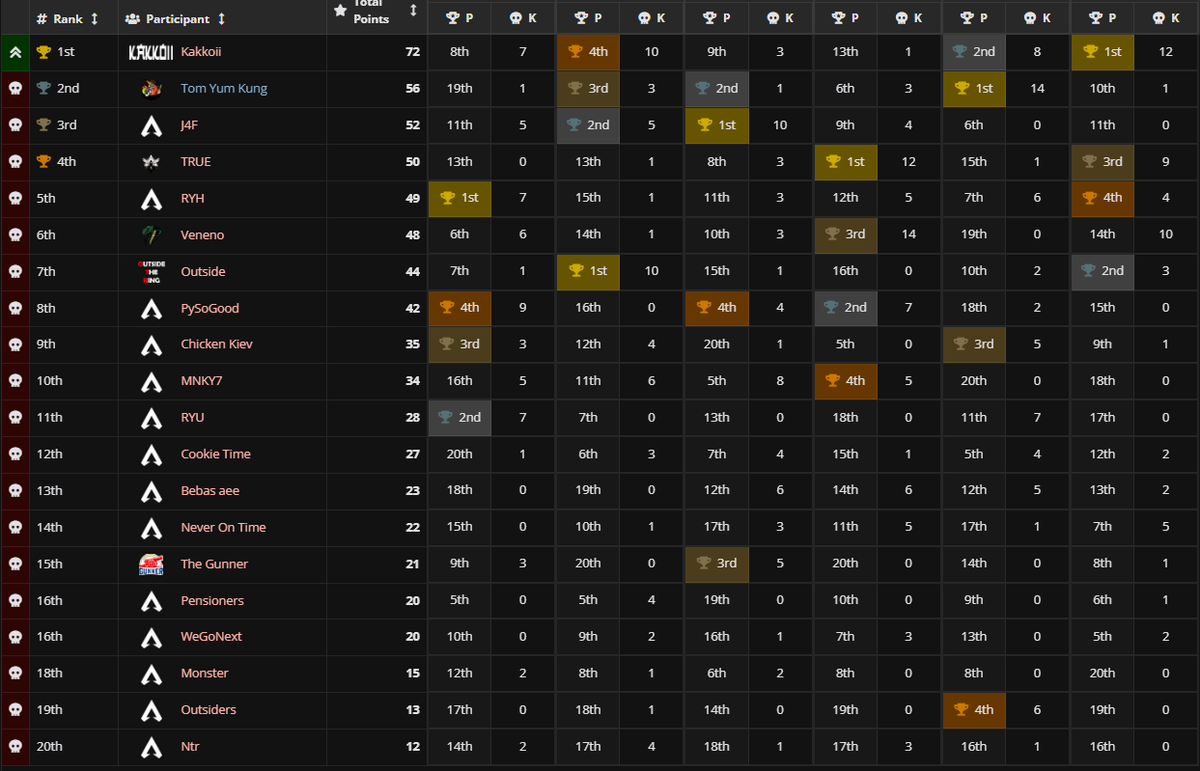Click the skull icon in PySoGood row
1200x771 pixels.
(15, 308)
